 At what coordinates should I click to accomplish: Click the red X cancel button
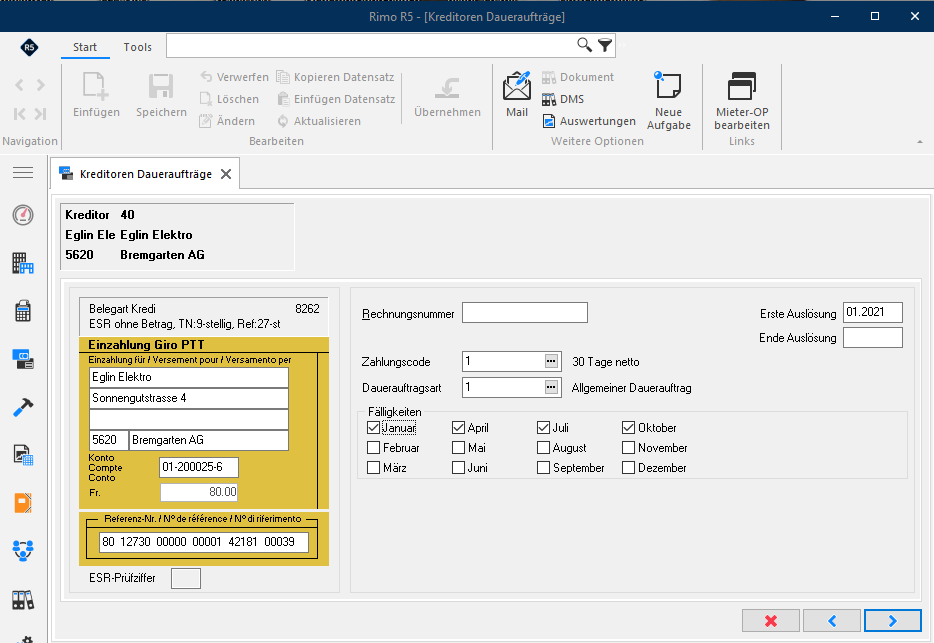[x=771, y=621]
